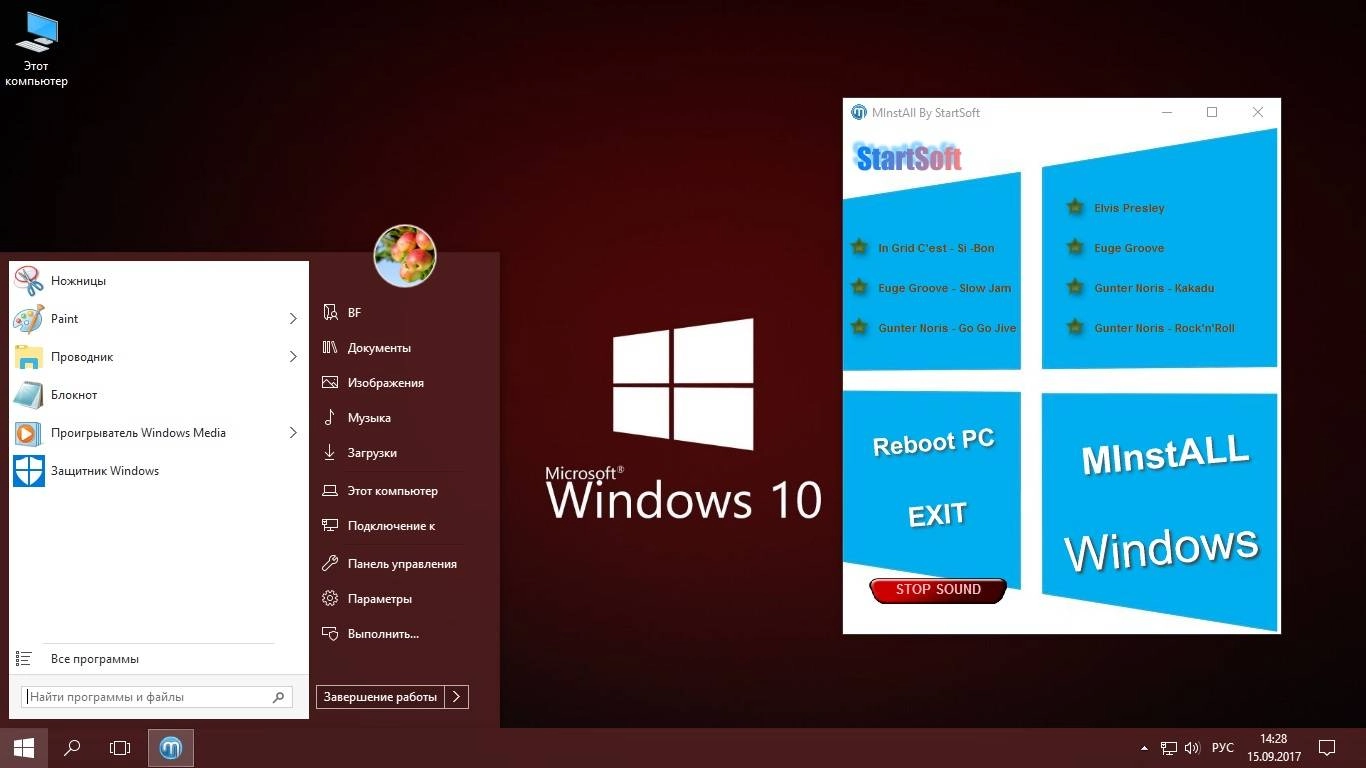
Task: Select Gunter Noris - Kakadu track text
Action: coord(1154,288)
